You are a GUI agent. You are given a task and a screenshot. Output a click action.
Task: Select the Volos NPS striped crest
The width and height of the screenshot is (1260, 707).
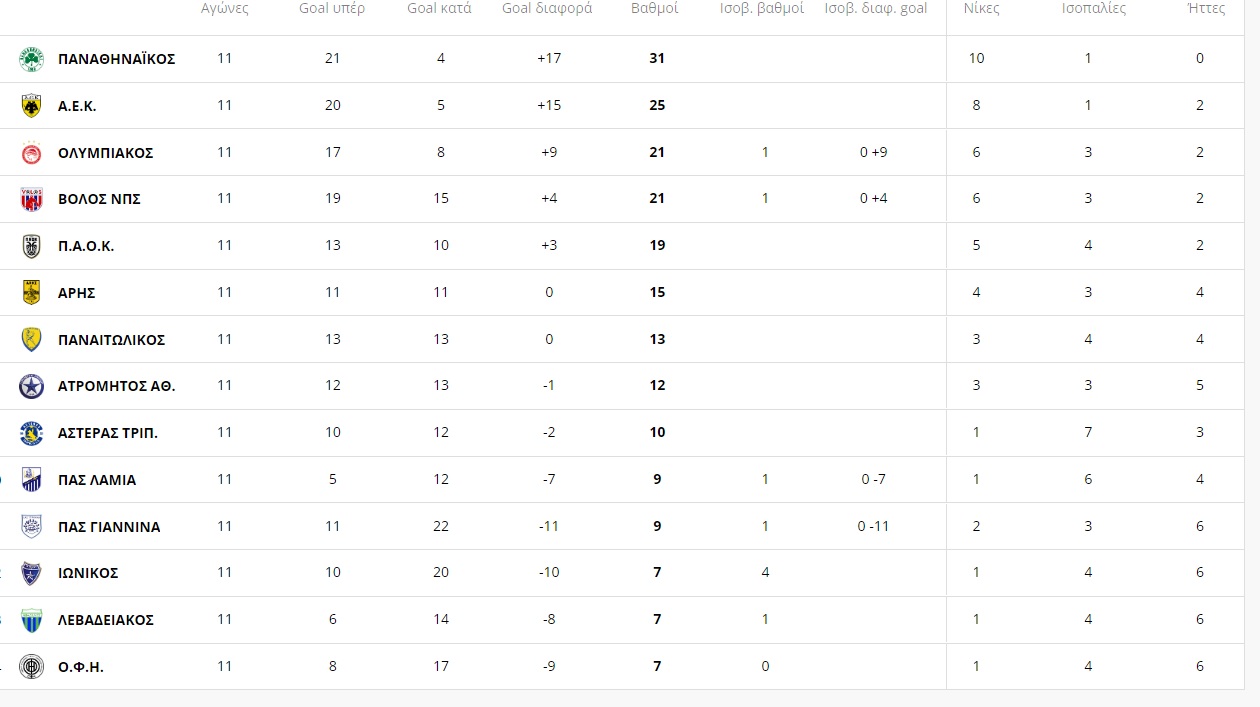pos(32,199)
